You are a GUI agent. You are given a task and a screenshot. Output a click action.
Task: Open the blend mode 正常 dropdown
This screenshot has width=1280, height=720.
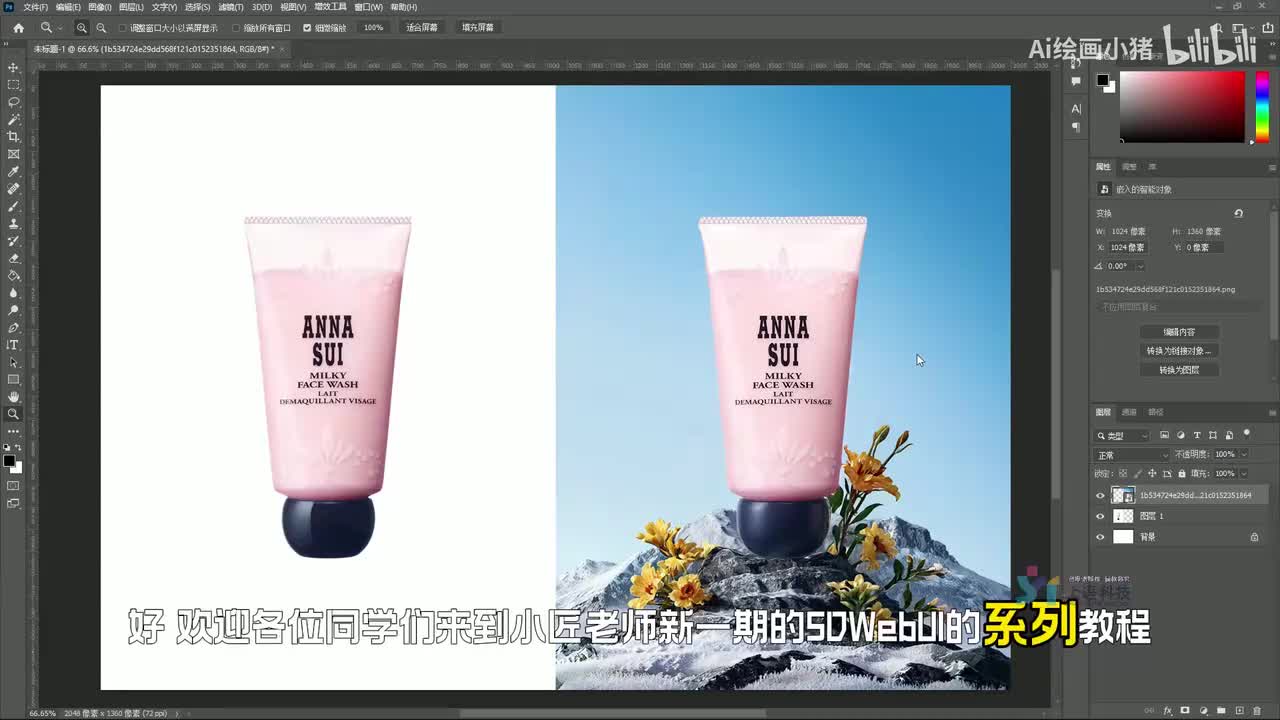(1133, 455)
